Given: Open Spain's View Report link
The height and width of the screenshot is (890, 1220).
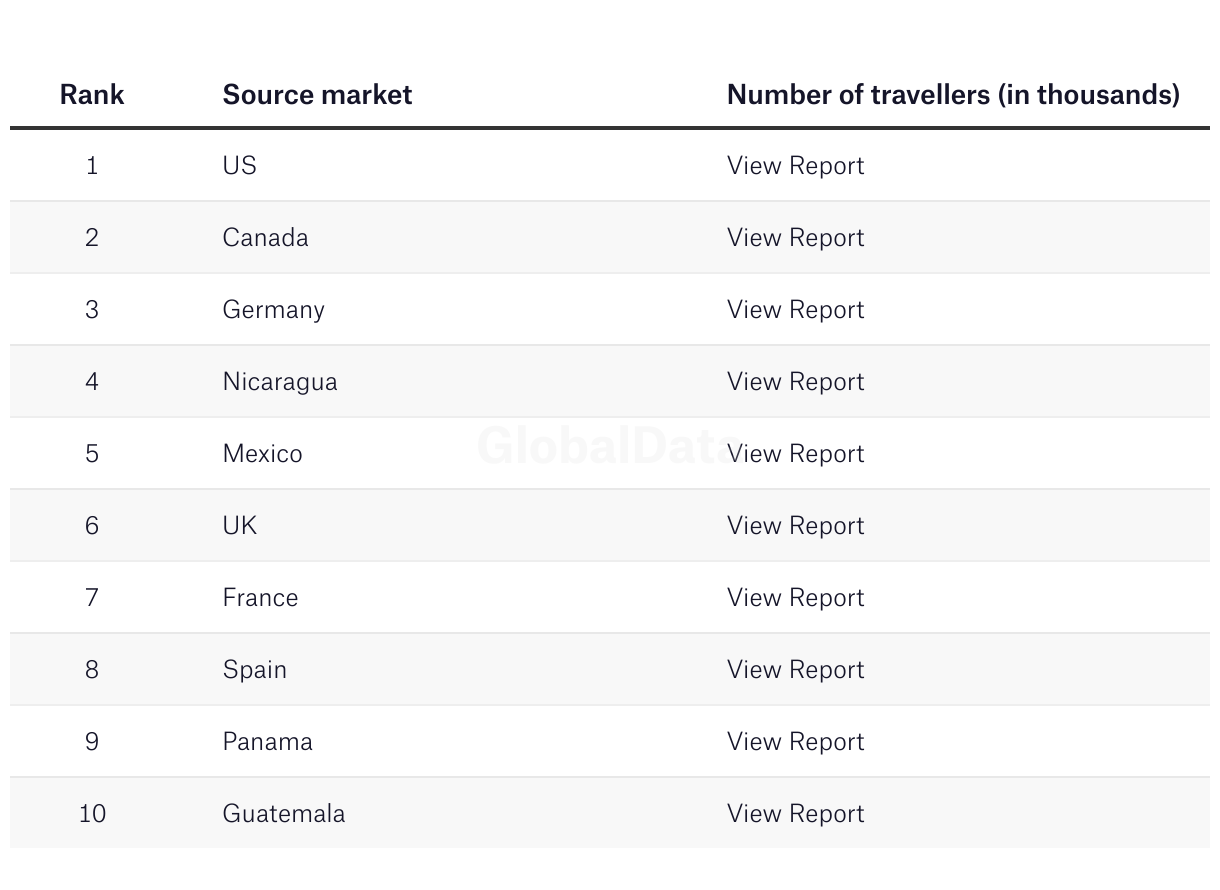Looking at the screenshot, I should pyautogui.click(x=795, y=669).
